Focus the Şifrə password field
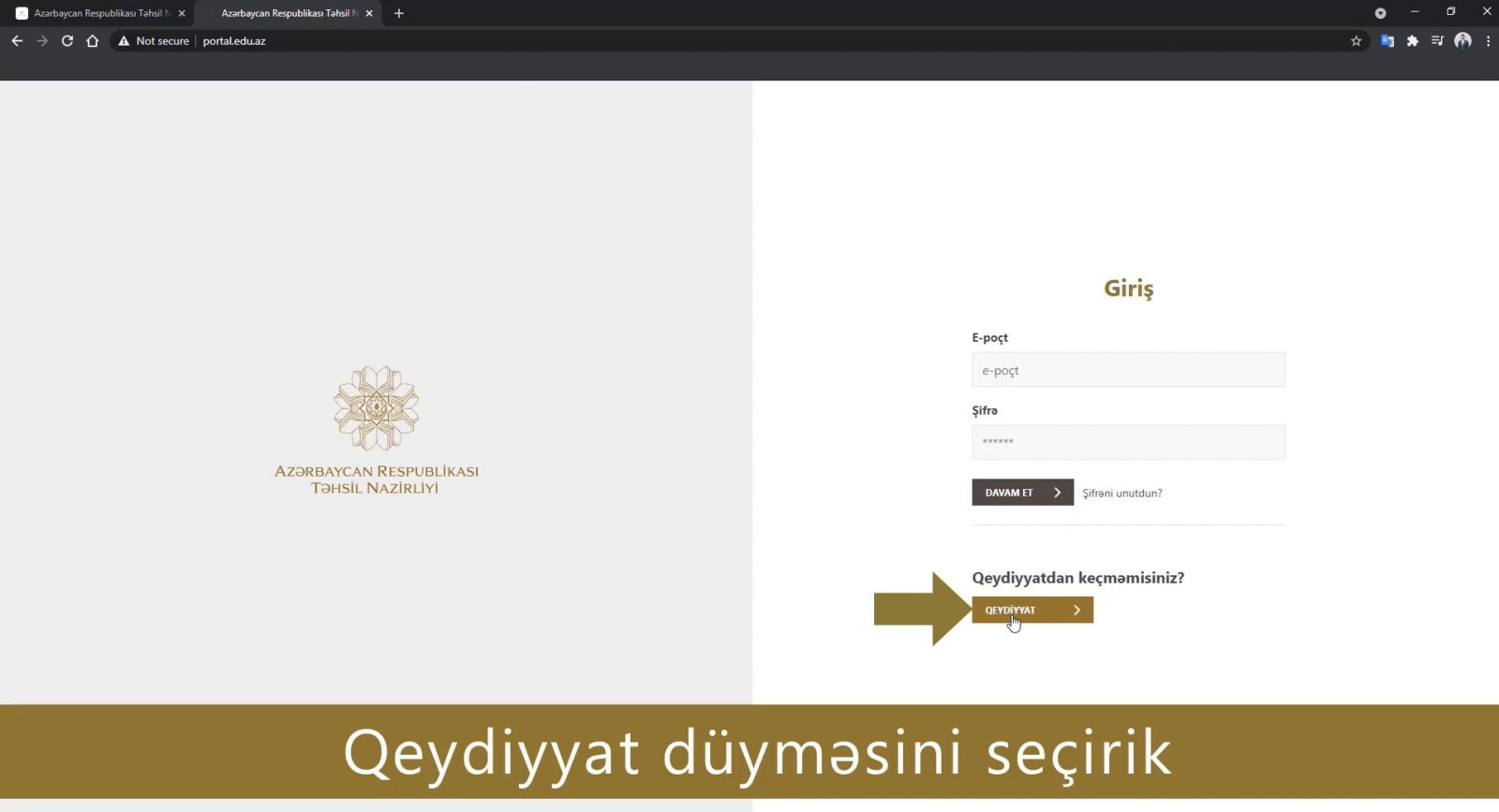The image size is (1499, 812). (x=1128, y=442)
